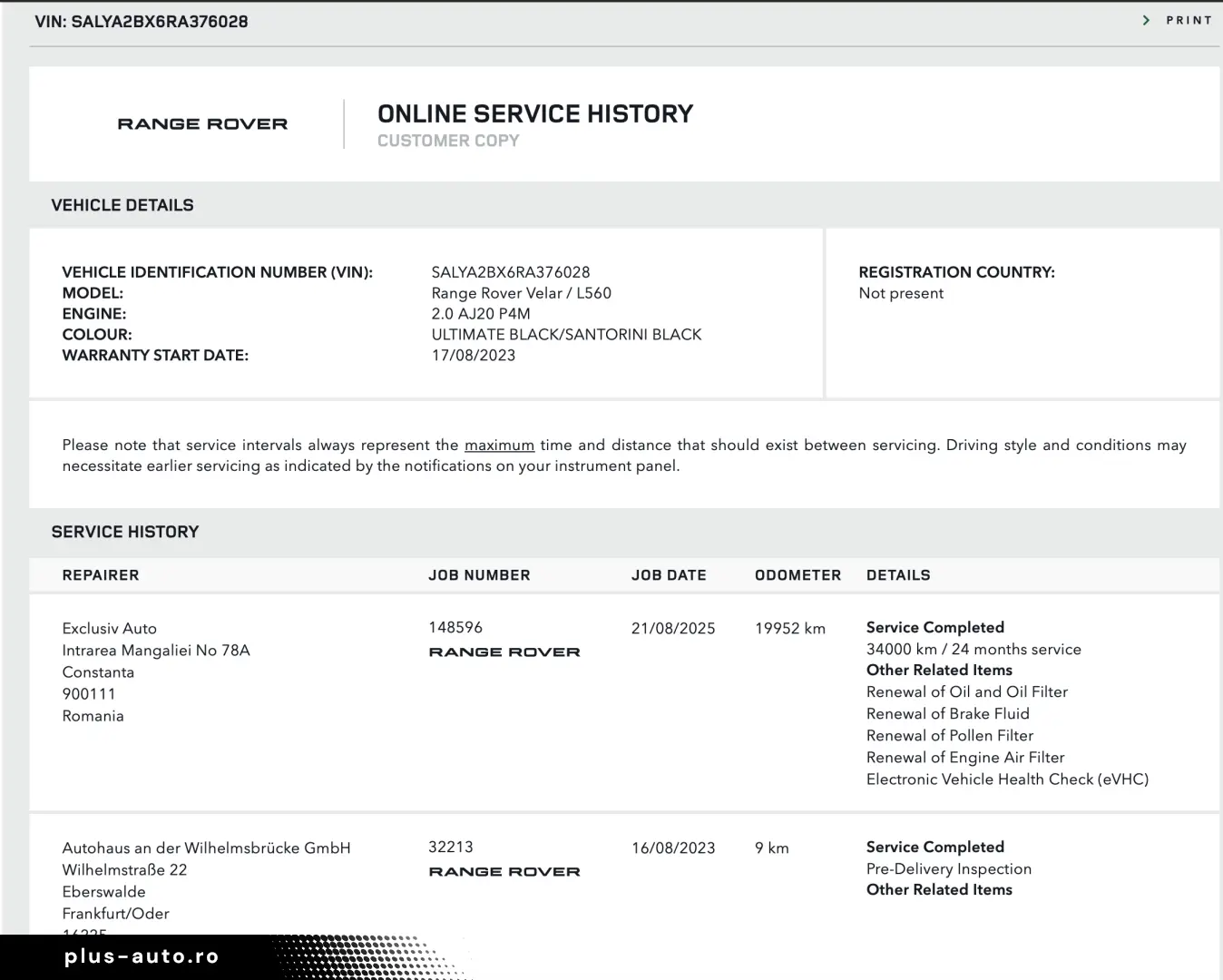1223x980 pixels.
Task: Click the REGISTRATION COUNTRY label
Action: click(957, 272)
